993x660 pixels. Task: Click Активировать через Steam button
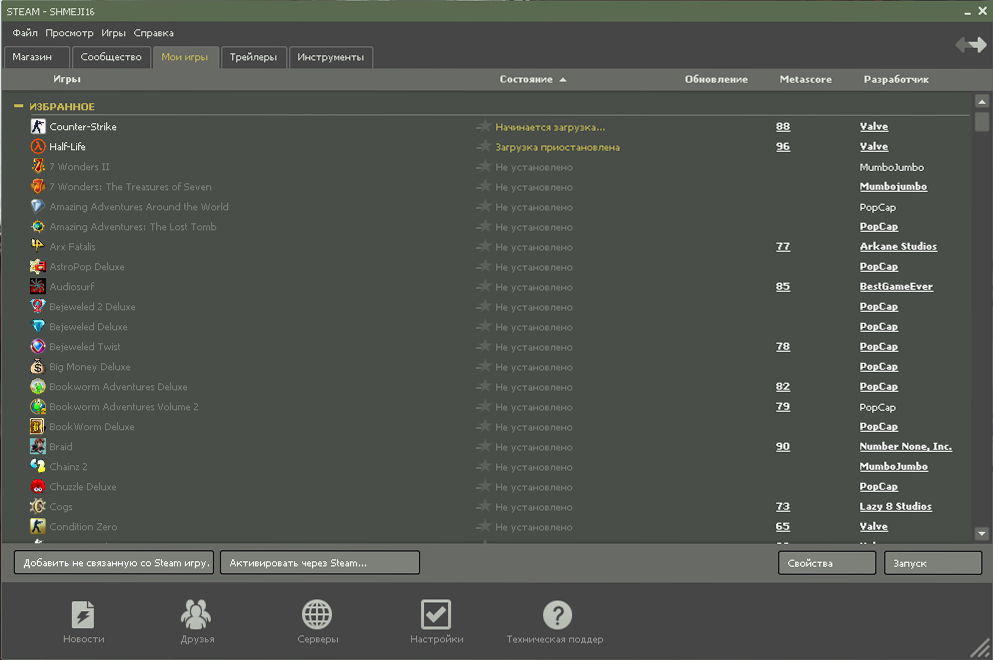320,562
